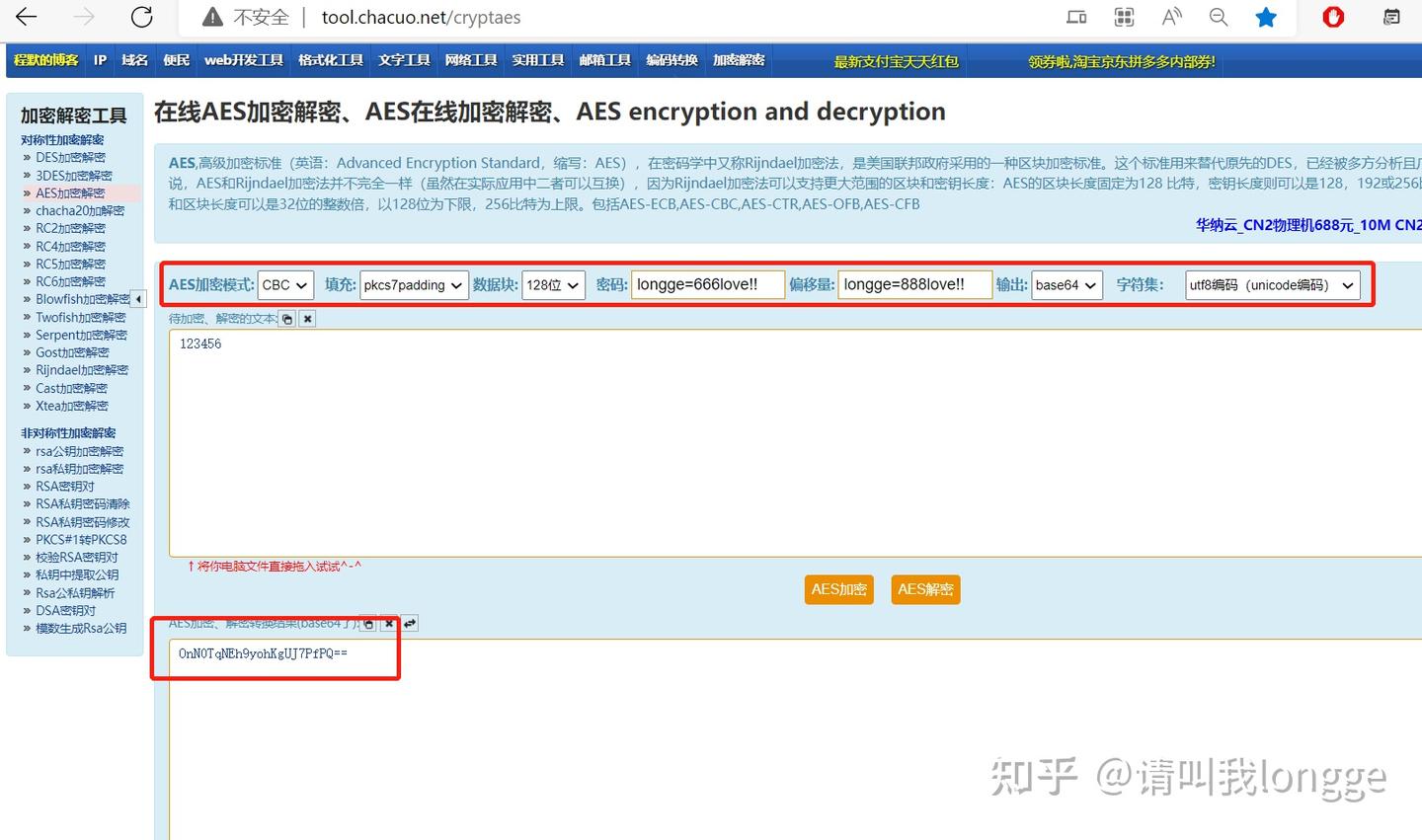Viewport: 1422px width, 840px height.
Task: Click inside the 密码 password field
Action: (707, 284)
